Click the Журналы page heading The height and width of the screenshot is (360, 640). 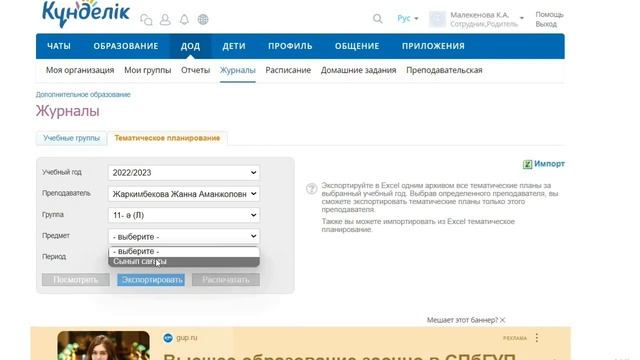(67, 111)
